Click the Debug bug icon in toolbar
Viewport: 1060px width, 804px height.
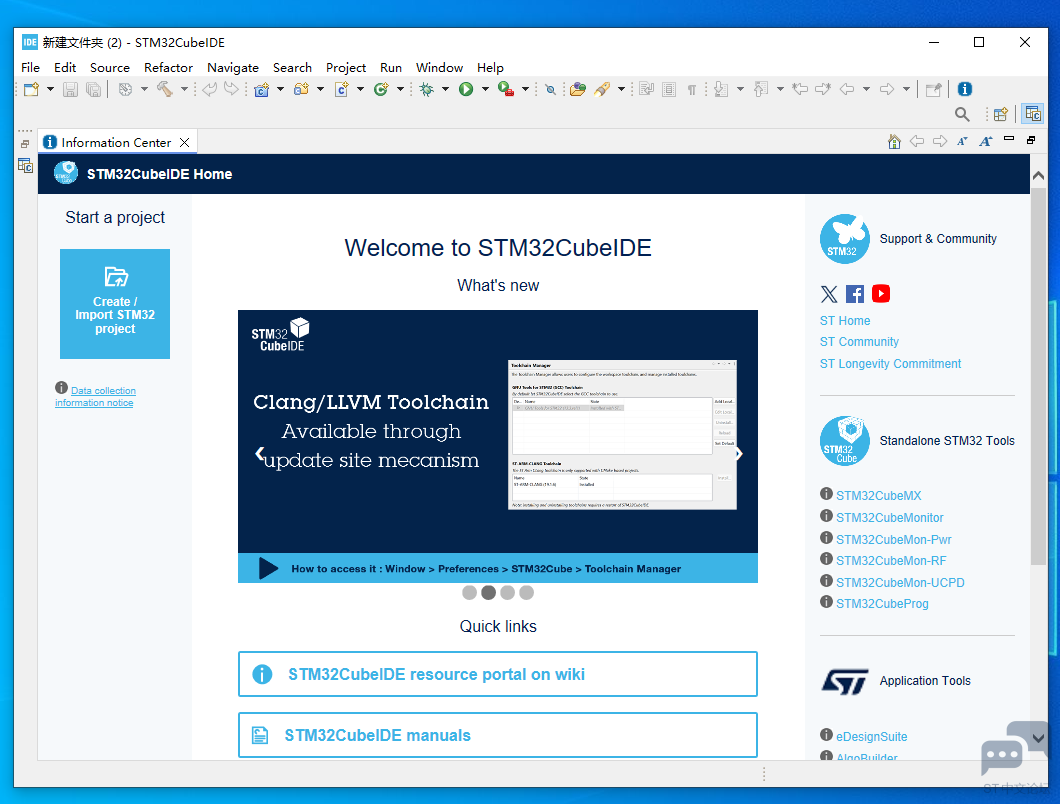click(426, 89)
